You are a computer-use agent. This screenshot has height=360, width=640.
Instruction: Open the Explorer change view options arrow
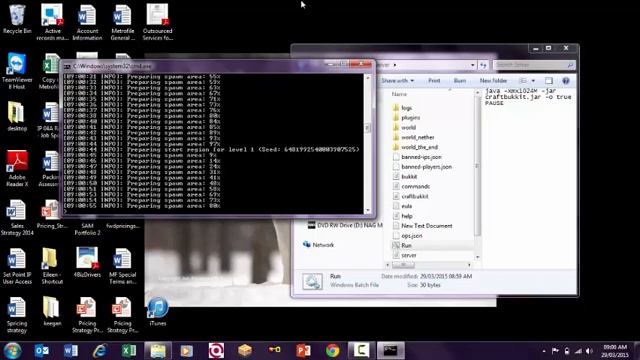(x=533, y=80)
